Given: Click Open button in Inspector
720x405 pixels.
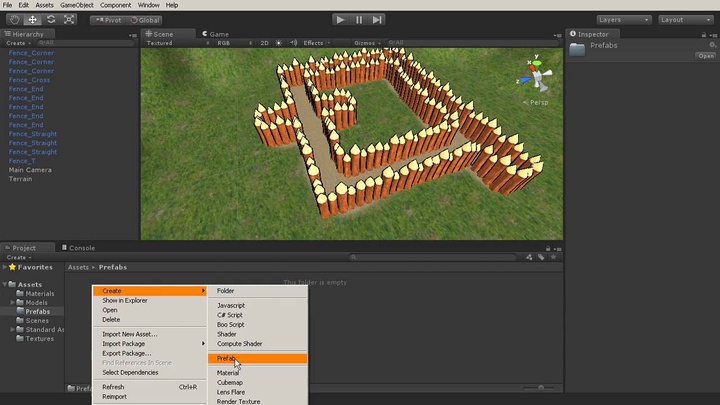Looking at the screenshot, I should coord(706,56).
